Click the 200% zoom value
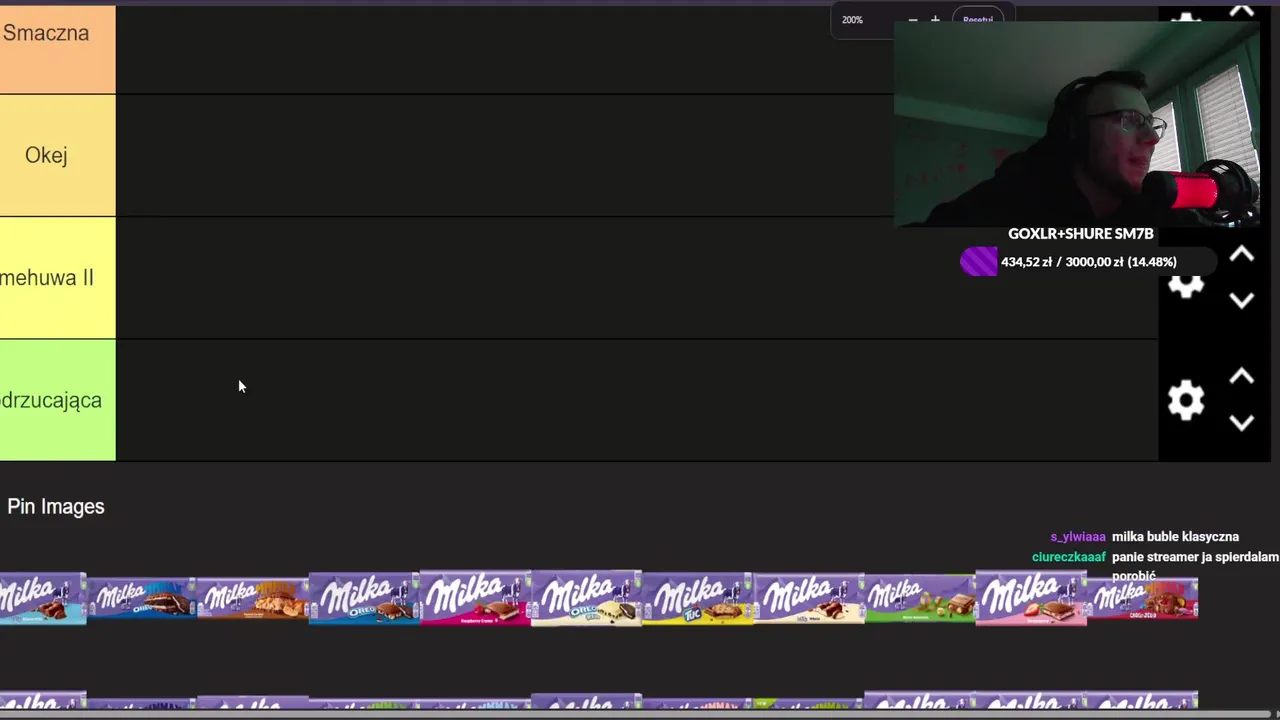The image size is (1280, 720). 852,20
